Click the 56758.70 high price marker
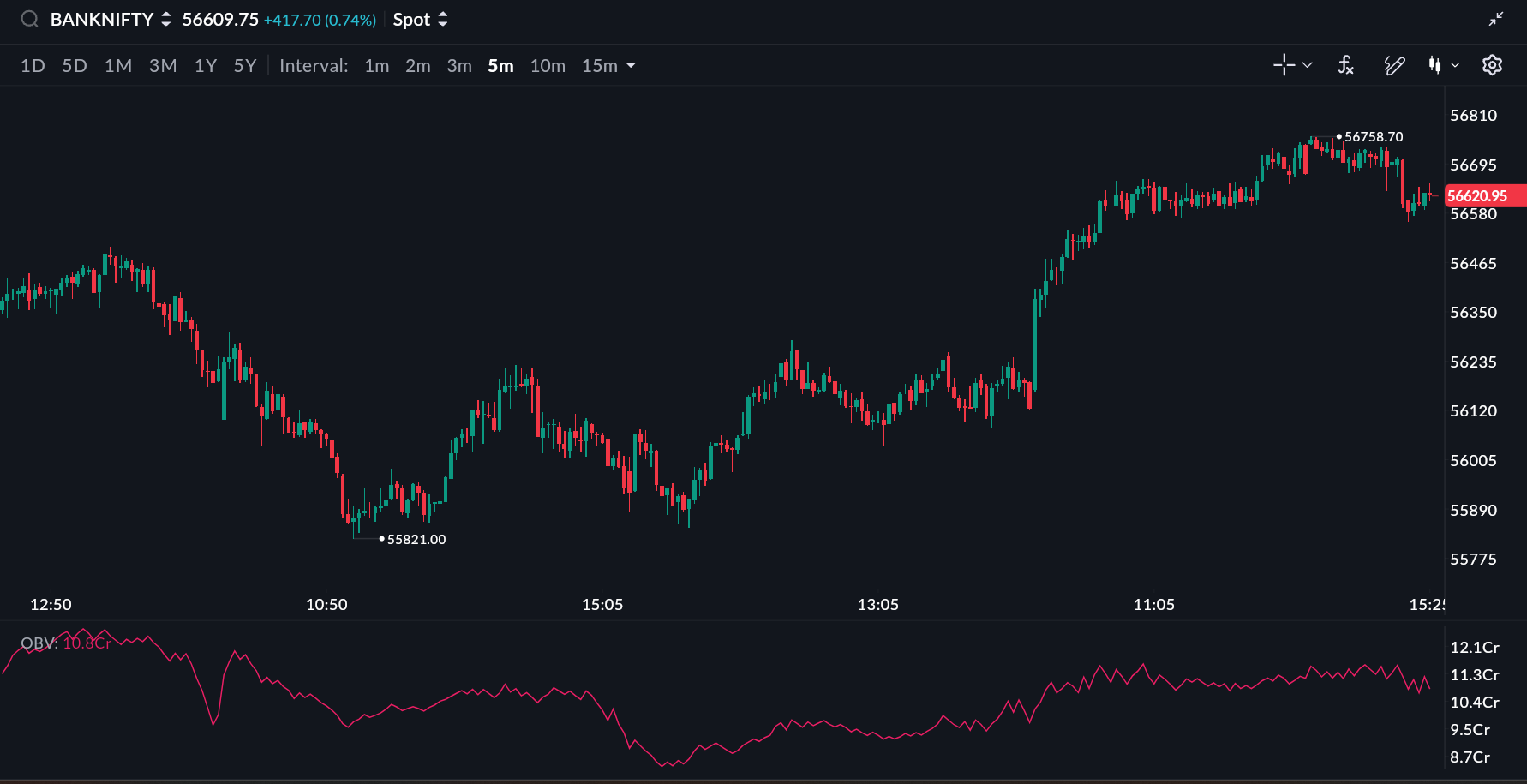This screenshot has width=1527, height=784. point(1374,137)
